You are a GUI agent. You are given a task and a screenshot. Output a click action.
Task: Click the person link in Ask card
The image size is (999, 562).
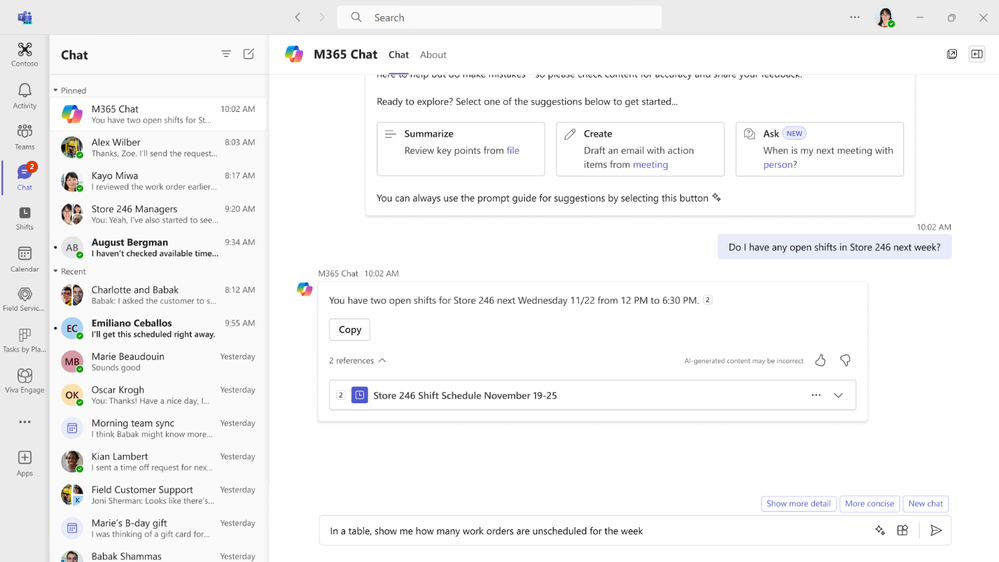tap(778, 164)
